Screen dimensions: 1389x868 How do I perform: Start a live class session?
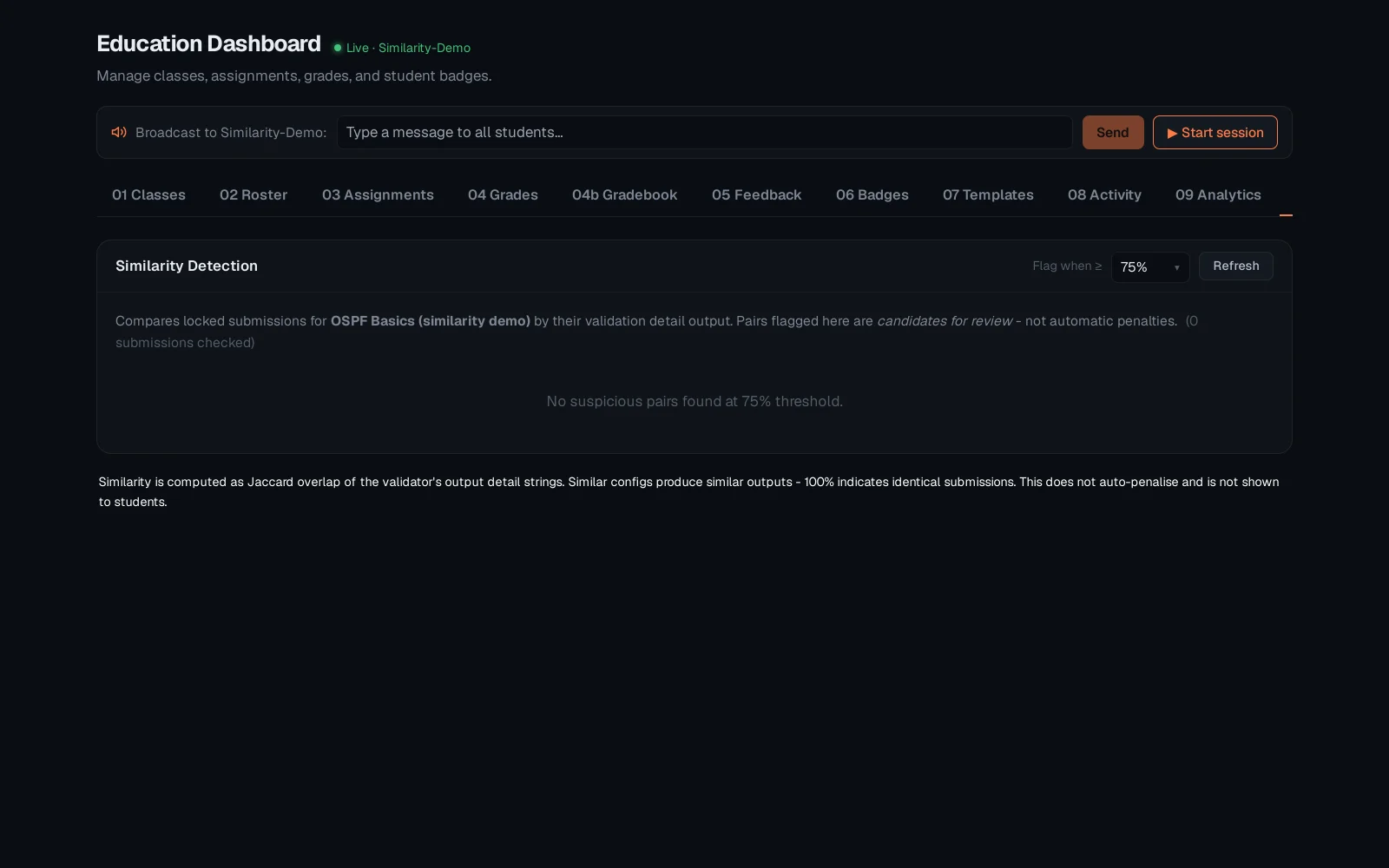tap(1215, 133)
